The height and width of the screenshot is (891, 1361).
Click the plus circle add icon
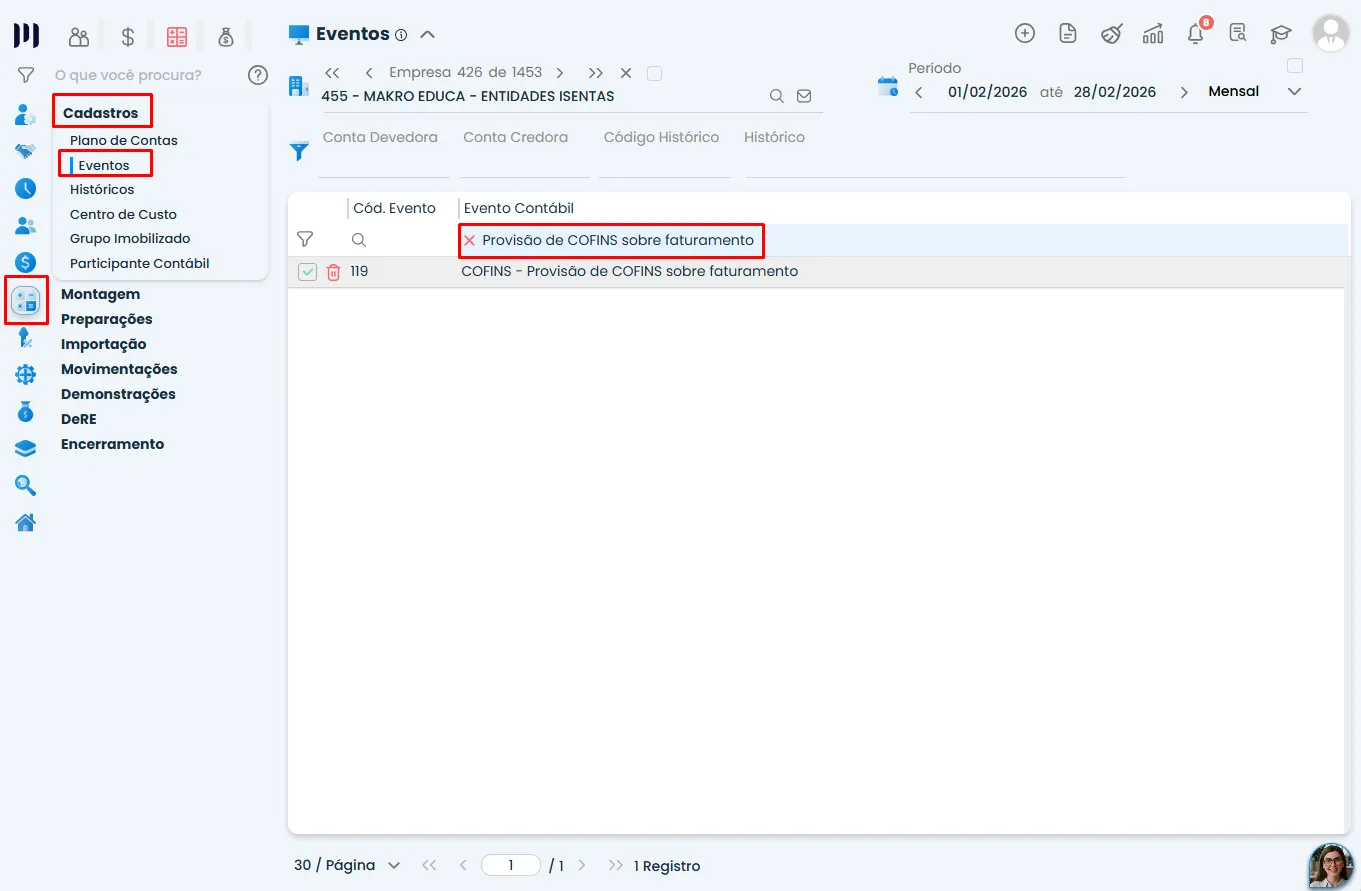(1025, 33)
